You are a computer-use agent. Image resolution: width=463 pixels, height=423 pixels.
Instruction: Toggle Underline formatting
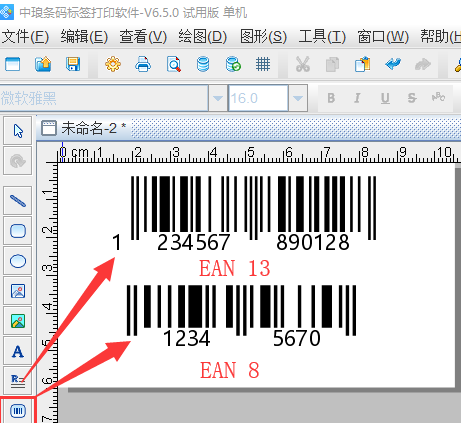pos(385,98)
